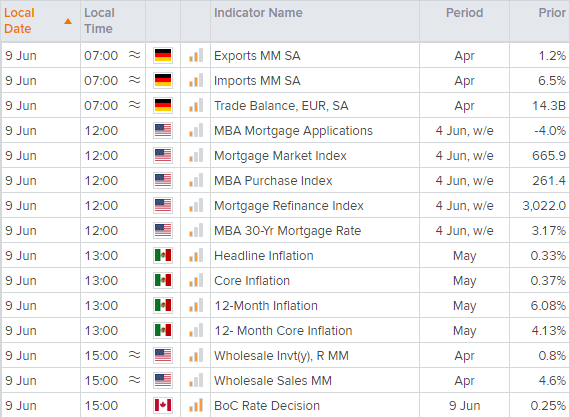Click importance bars icon for BoC Rate Decision
Viewport: 570px width, 418px height.
coord(196,405)
